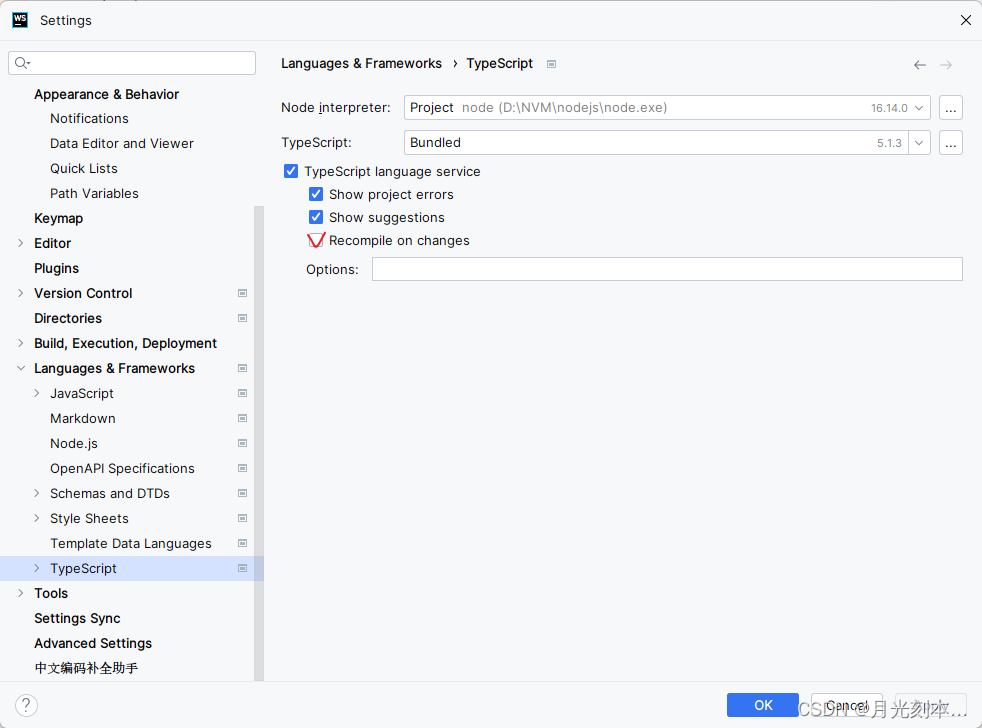Open the help question mark button
Image resolution: width=982 pixels, height=728 pixels.
[x=26, y=705]
